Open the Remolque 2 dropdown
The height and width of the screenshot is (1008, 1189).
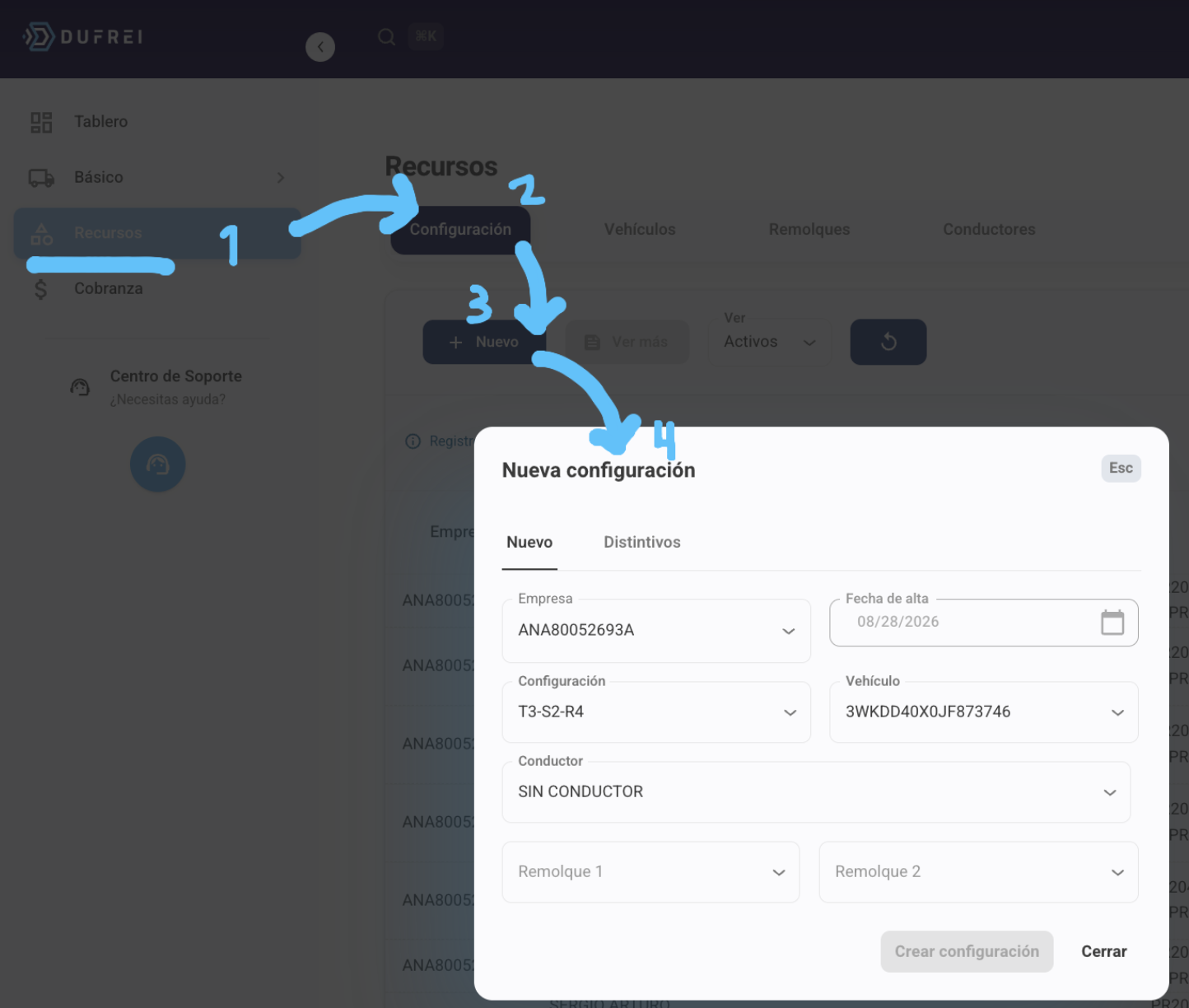pyautogui.click(x=978, y=872)
